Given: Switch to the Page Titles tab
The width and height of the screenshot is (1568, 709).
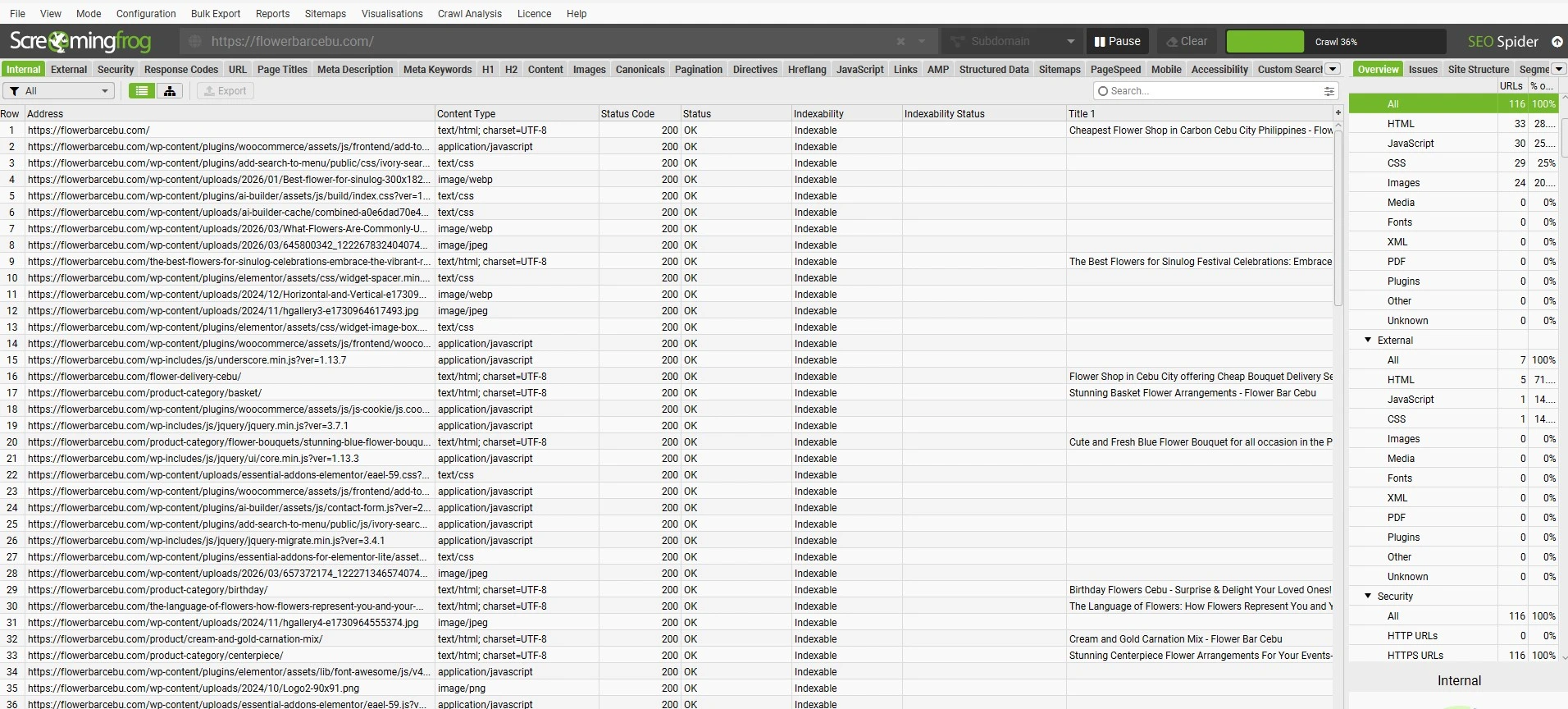Looking at the screenshot, I should [x=282, y=69].
